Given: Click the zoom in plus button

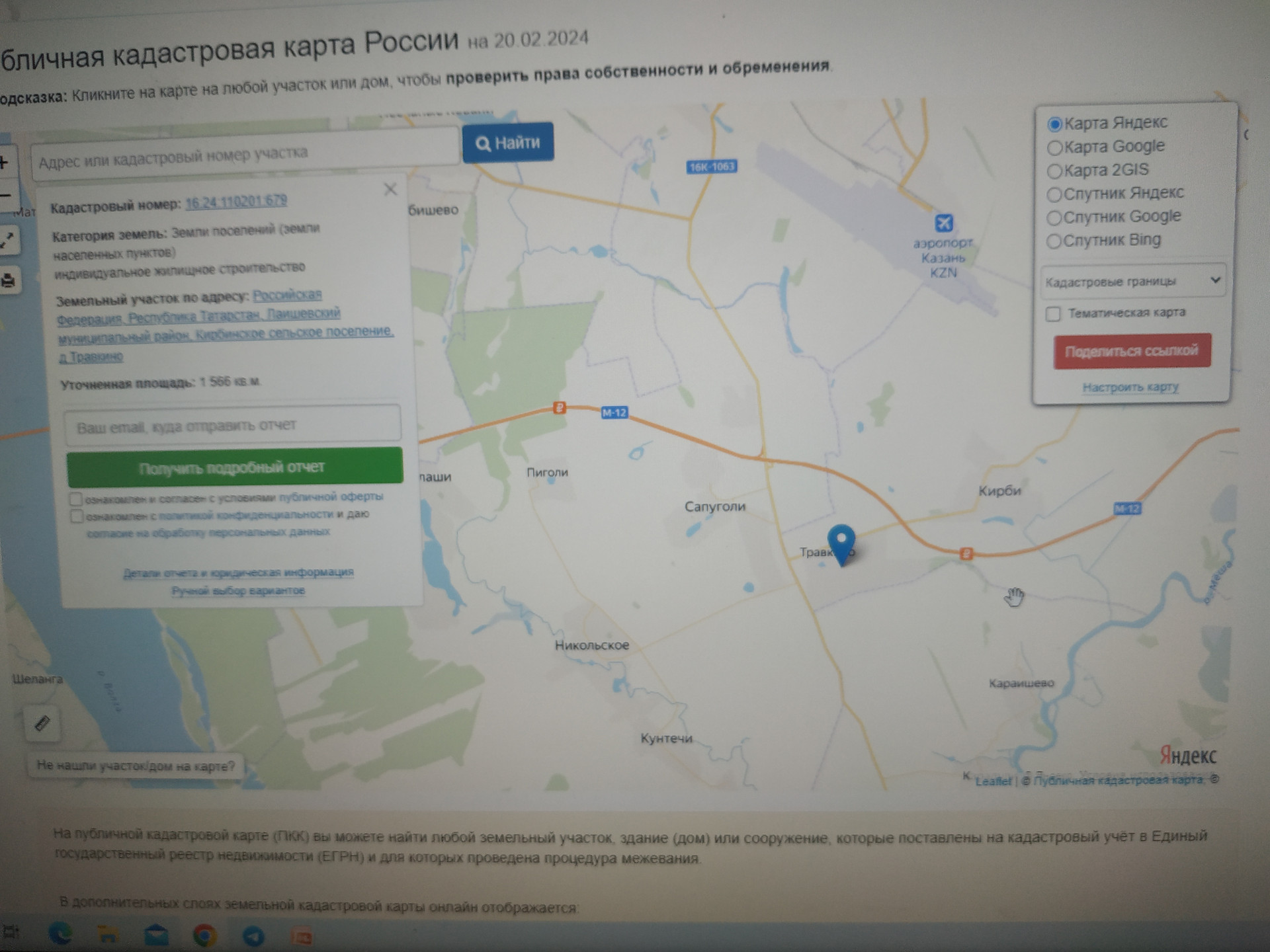Looking at the screenshot, I should coord(5,162).
